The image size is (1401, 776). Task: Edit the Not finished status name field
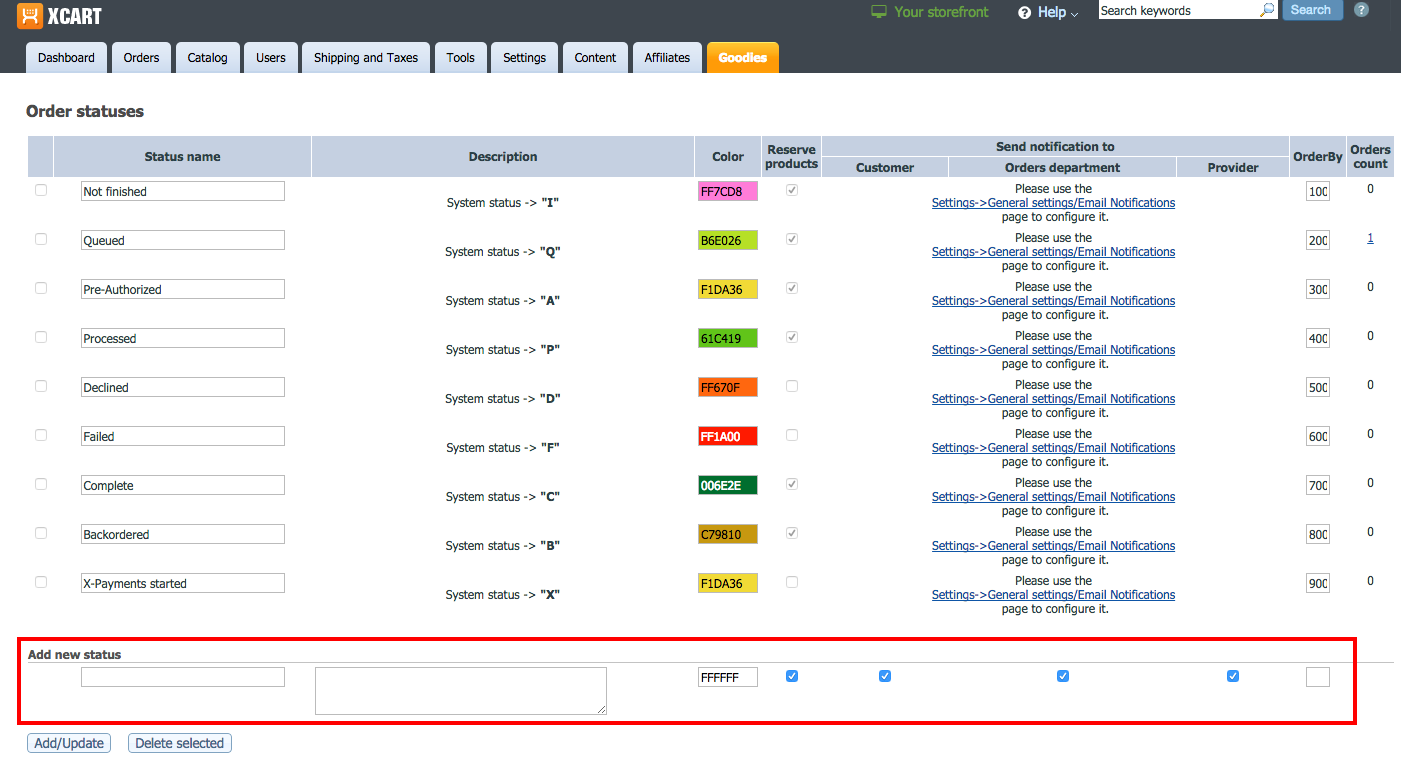tap(183, 191)
